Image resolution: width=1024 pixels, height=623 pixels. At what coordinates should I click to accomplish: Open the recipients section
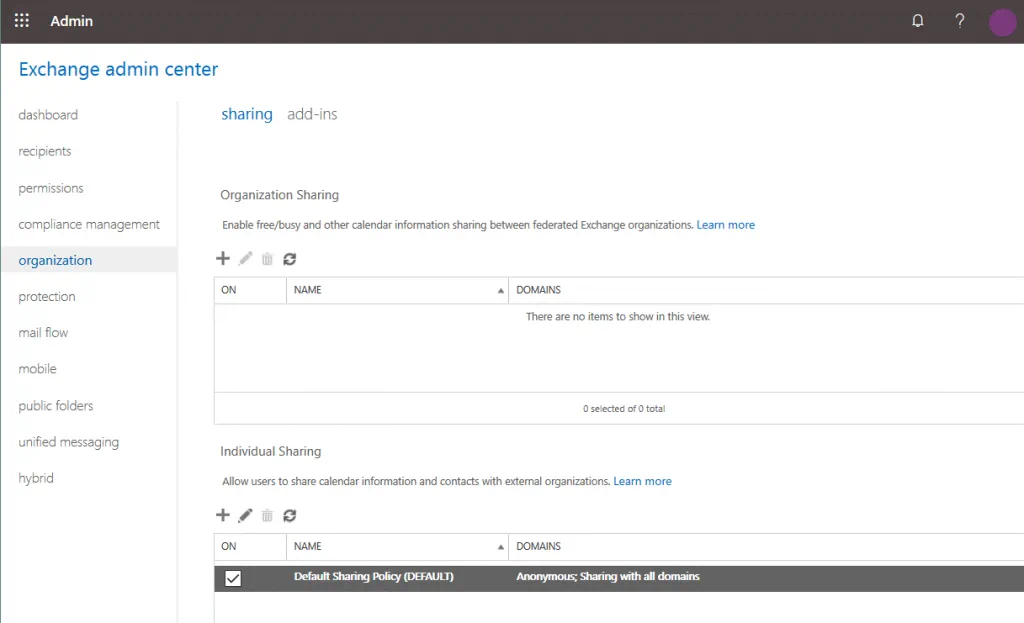(45, 152)
